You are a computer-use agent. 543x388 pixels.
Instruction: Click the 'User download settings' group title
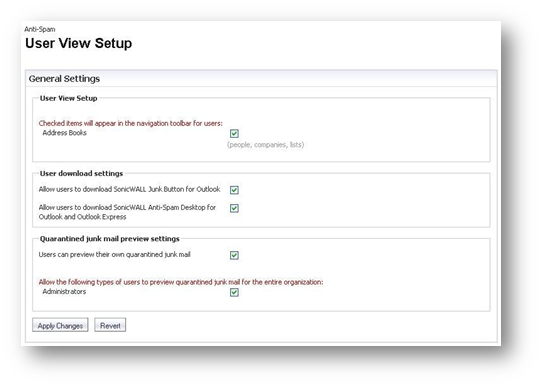point(81,173)
